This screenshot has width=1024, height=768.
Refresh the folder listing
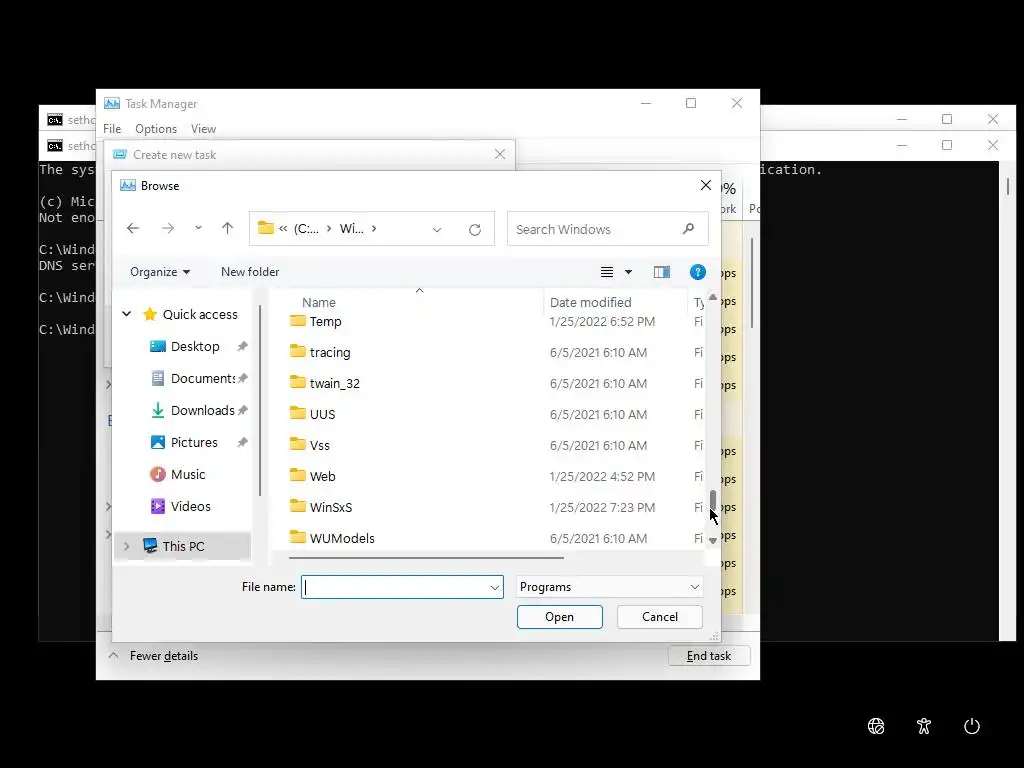click(x=475, y=229)
